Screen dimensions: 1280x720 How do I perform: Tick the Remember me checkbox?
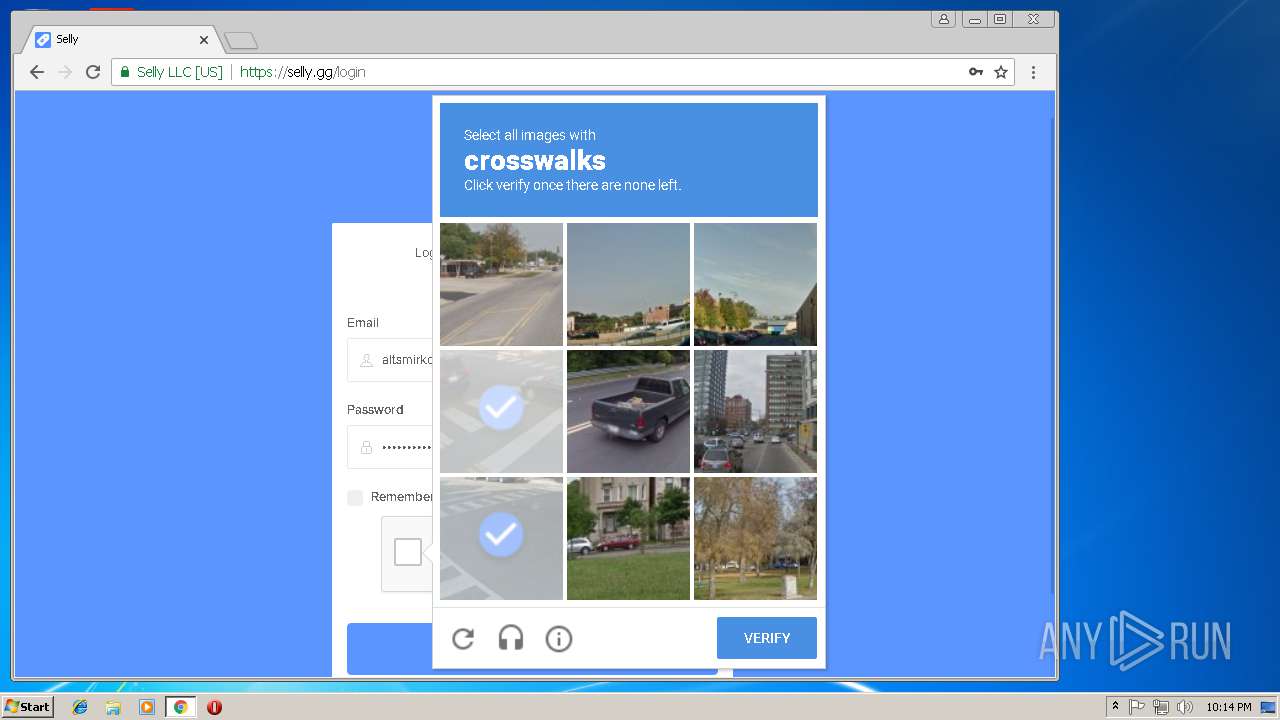pyautogui.click(x=355, y=498)
